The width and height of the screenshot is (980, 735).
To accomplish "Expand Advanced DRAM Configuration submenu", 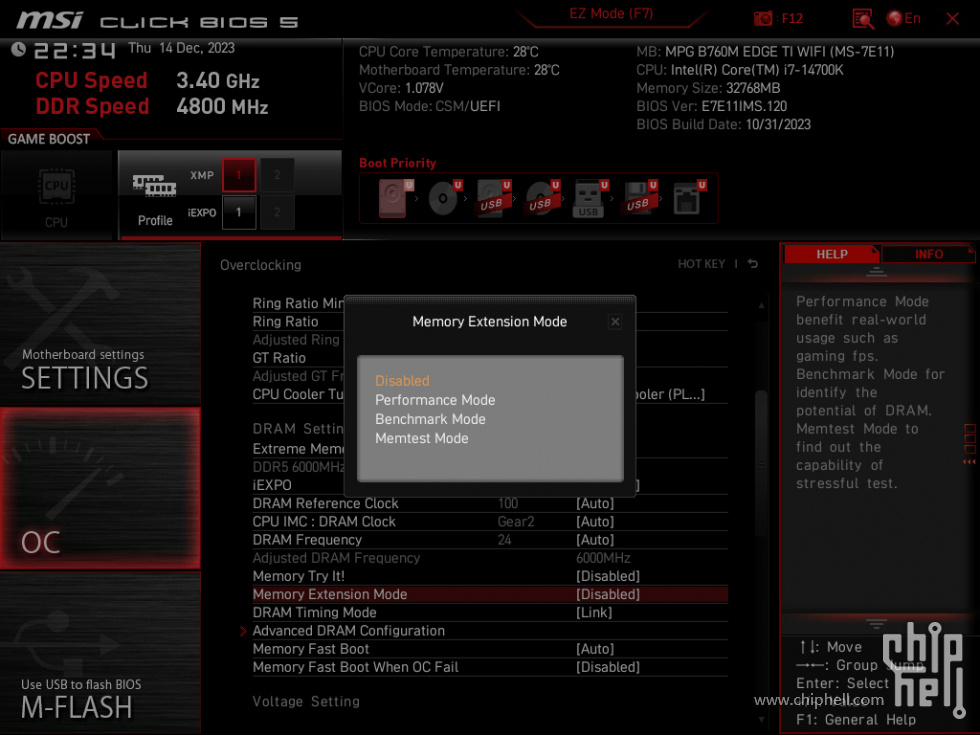I will pyautogui.click(x=348, y=631).
